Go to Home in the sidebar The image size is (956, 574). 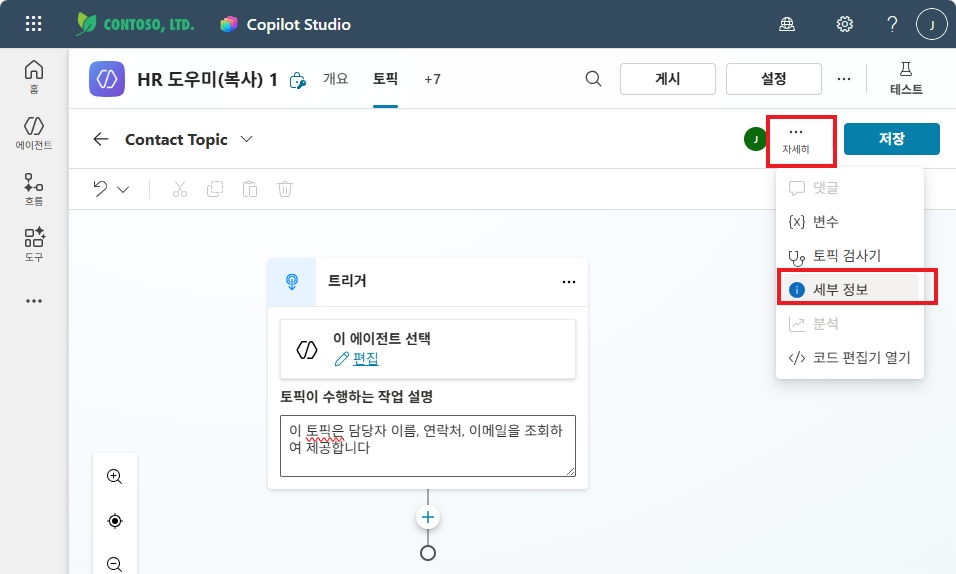34,76
